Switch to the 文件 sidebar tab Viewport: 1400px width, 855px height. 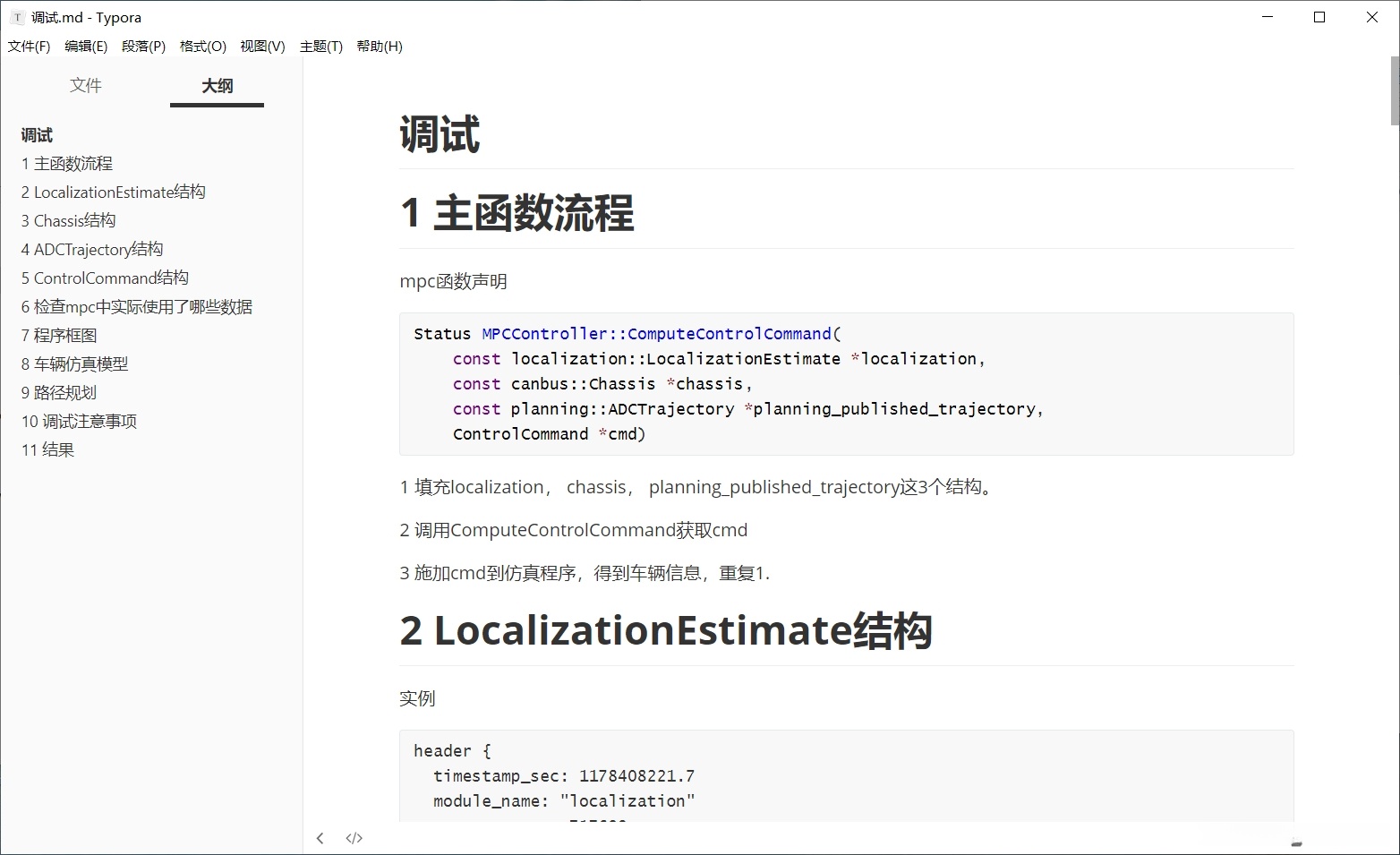point(86,85)
